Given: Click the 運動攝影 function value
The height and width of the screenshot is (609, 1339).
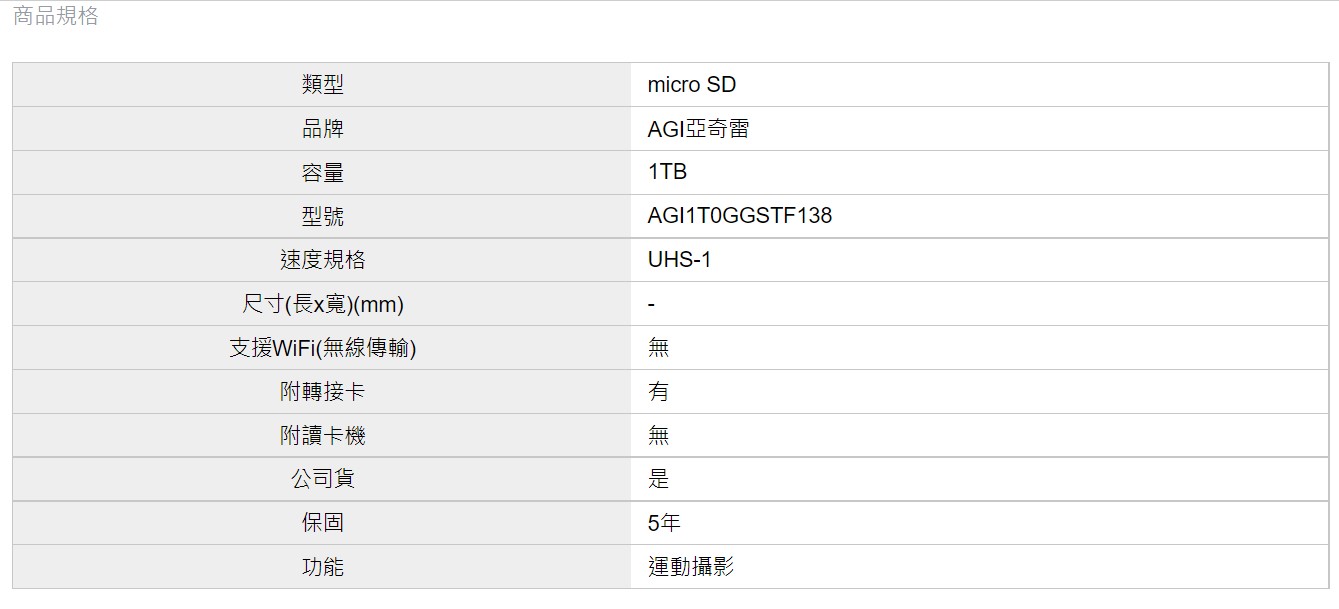Looking at the screenshot, I should (690, 567).
